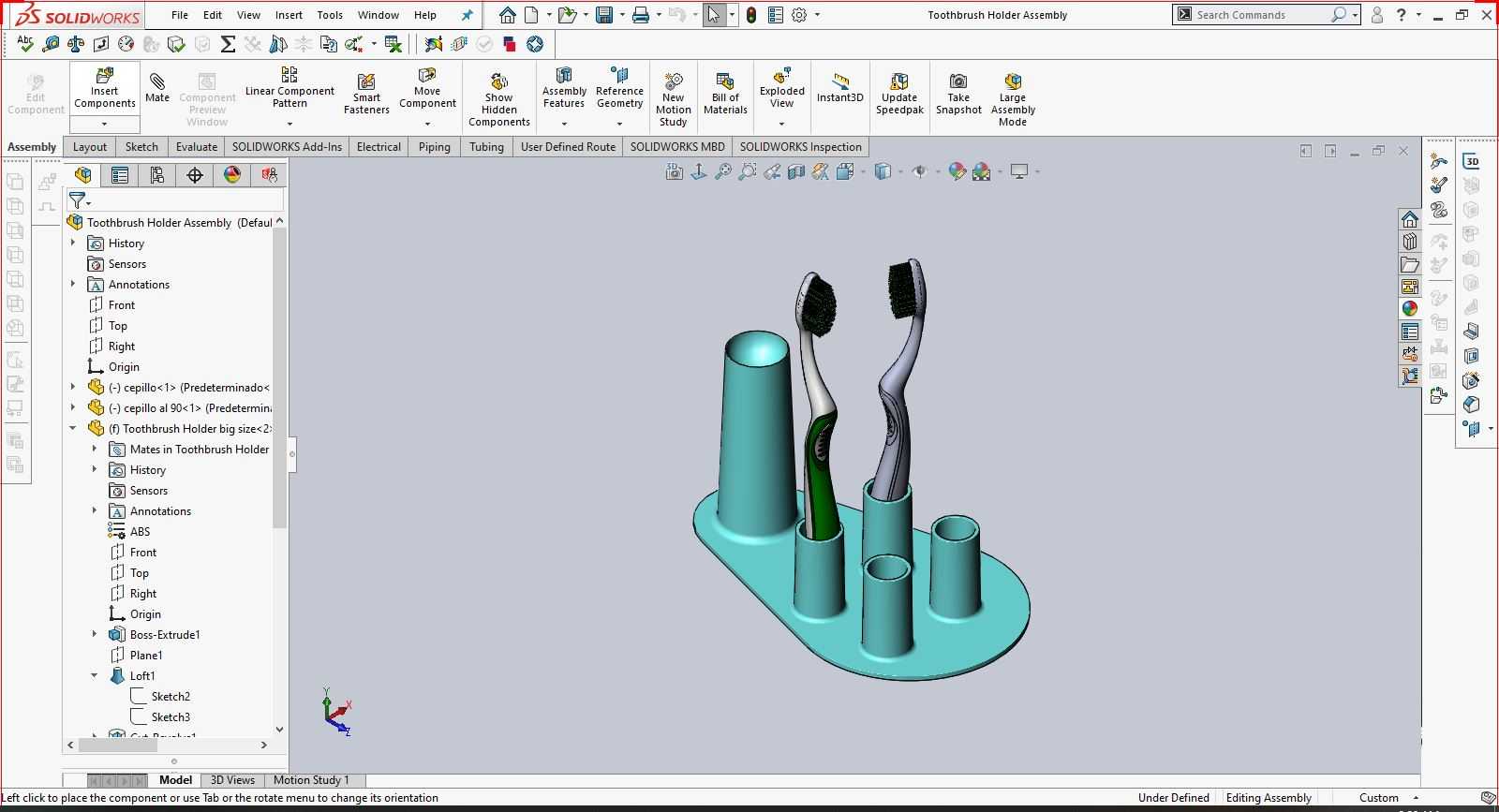Expand the cepillo al 90<1> component
This screenshot has height=812, width=1499.
click(x=73, y=407)
